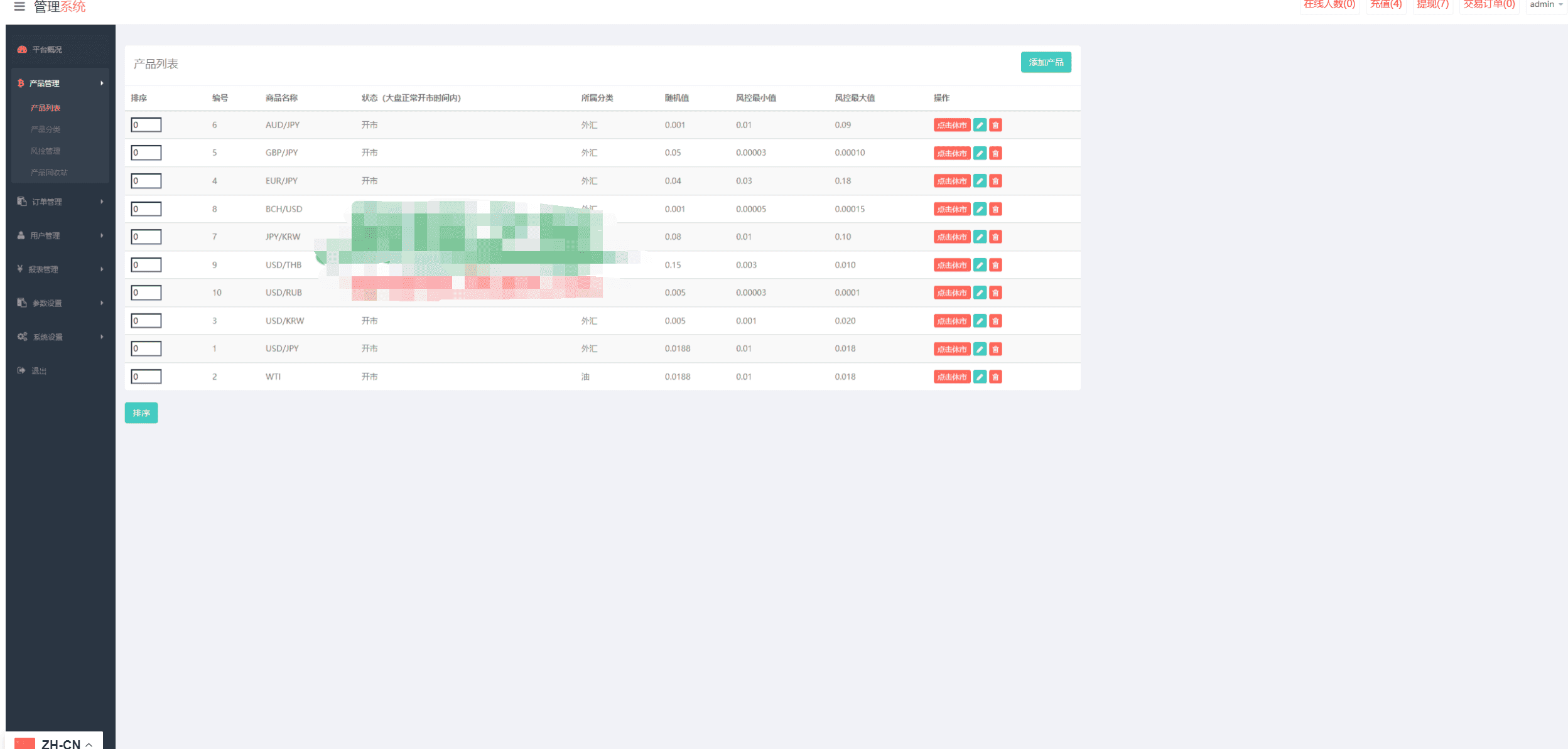Viewport: 1568px width, 749px height.
Task: Click the 添加产品 button
Action: pos(1046,62)
